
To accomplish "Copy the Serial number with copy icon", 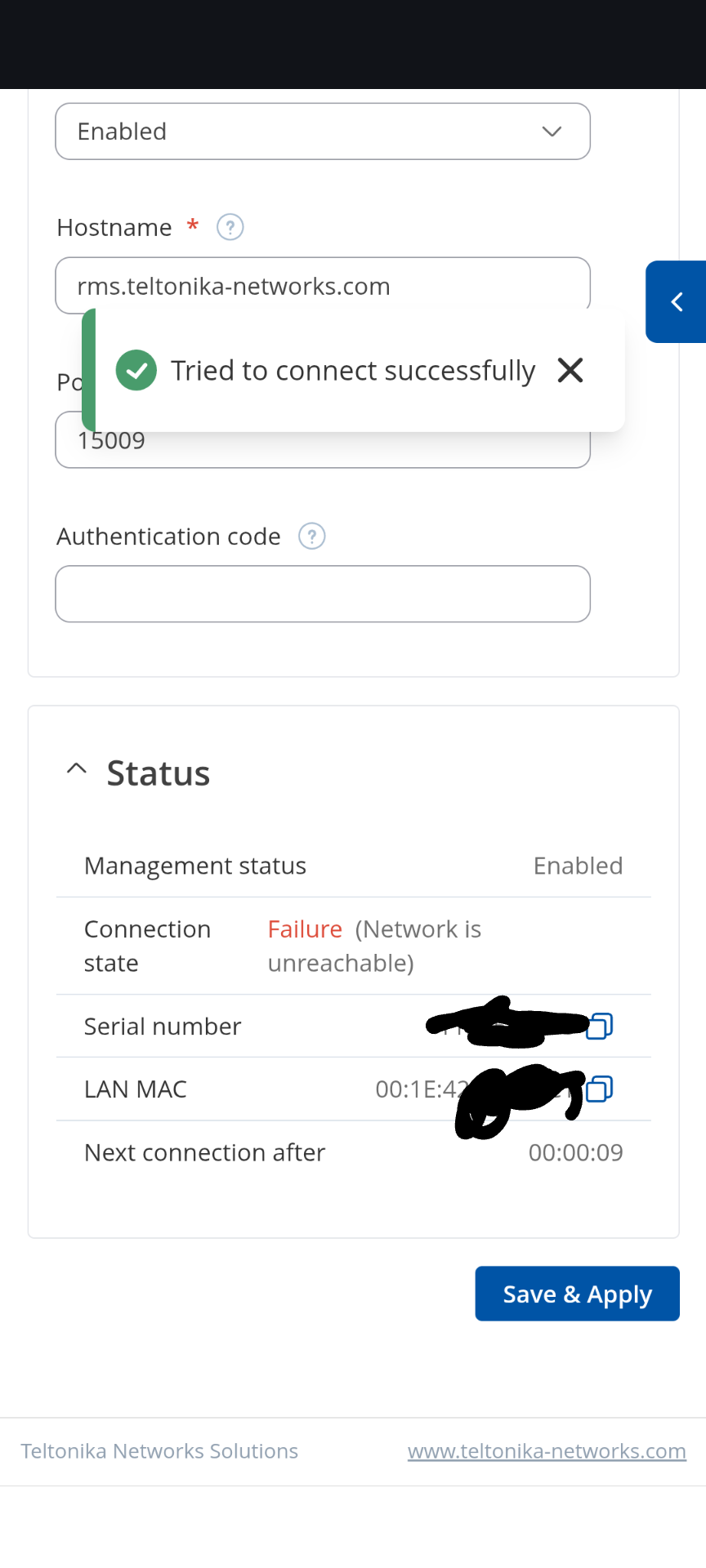I will [600, 1026].
